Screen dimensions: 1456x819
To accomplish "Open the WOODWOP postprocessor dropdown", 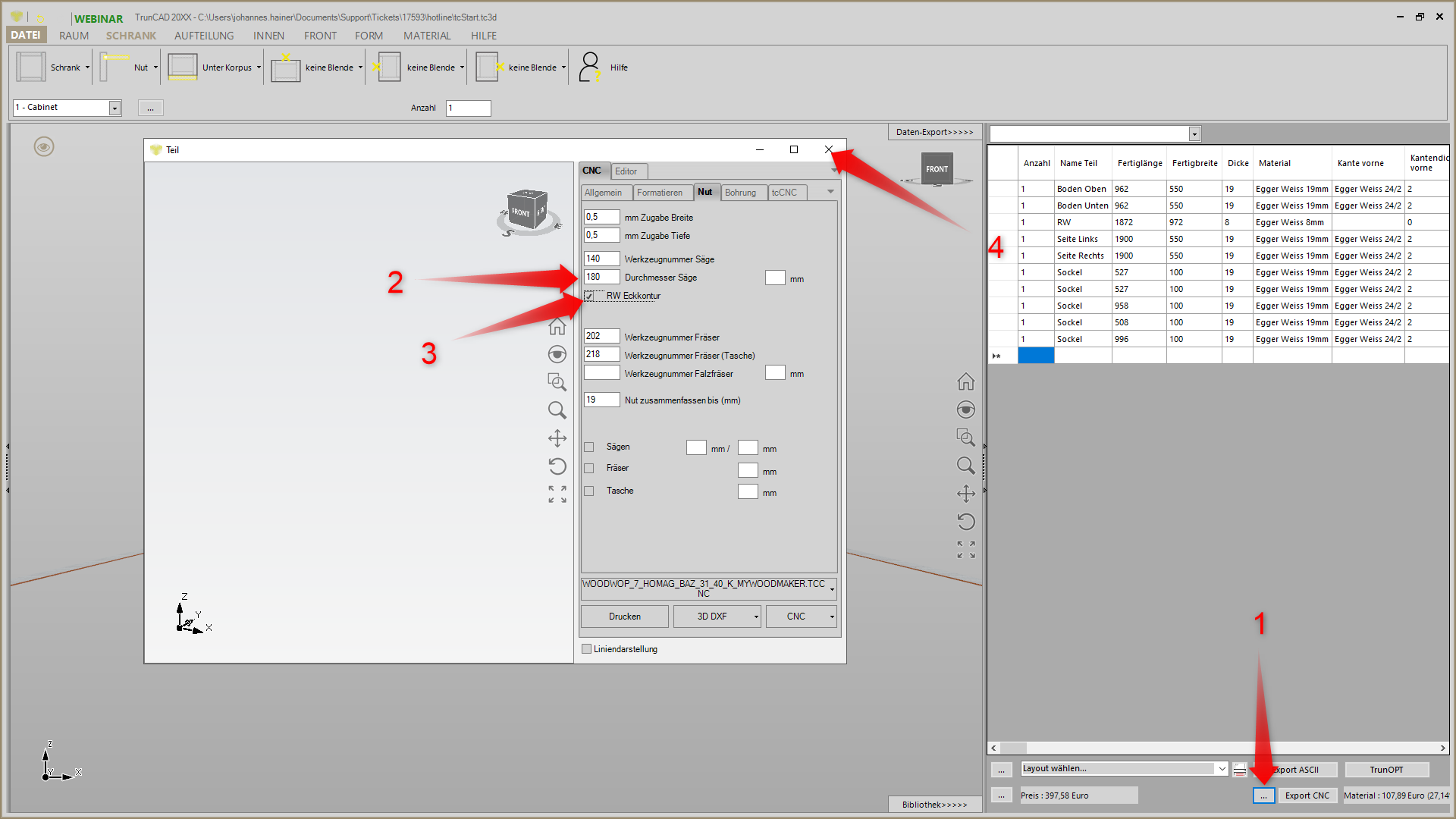I will pyautogui.click(x=832, y=589).
